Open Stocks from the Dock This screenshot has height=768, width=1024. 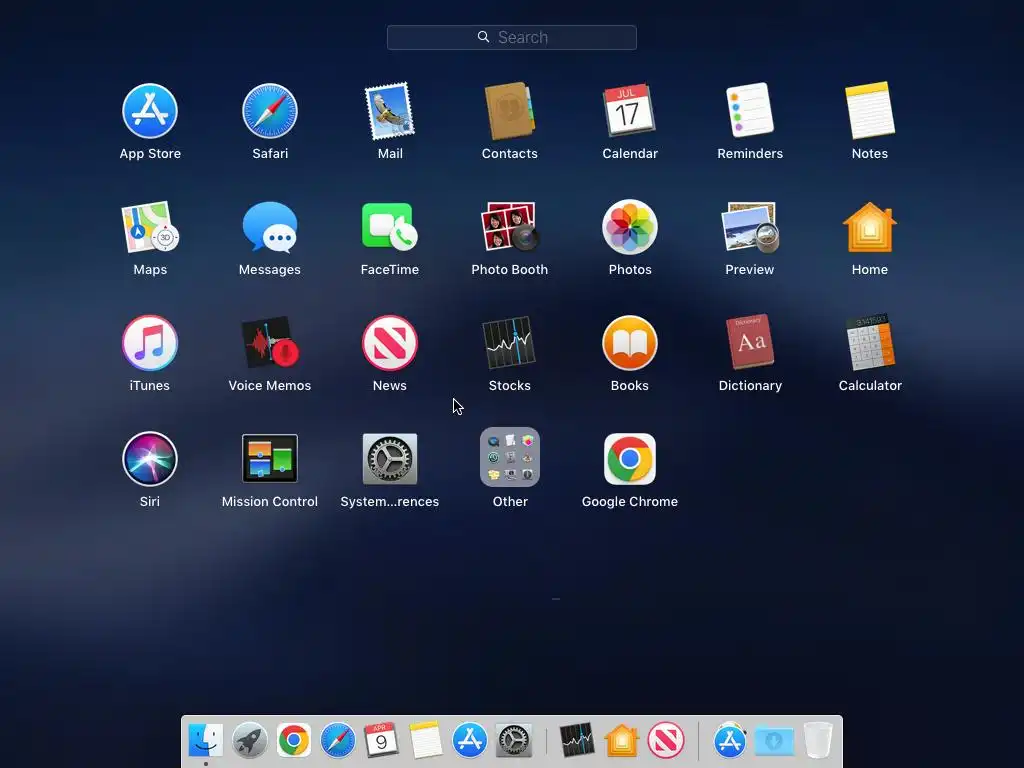point(577,740)
